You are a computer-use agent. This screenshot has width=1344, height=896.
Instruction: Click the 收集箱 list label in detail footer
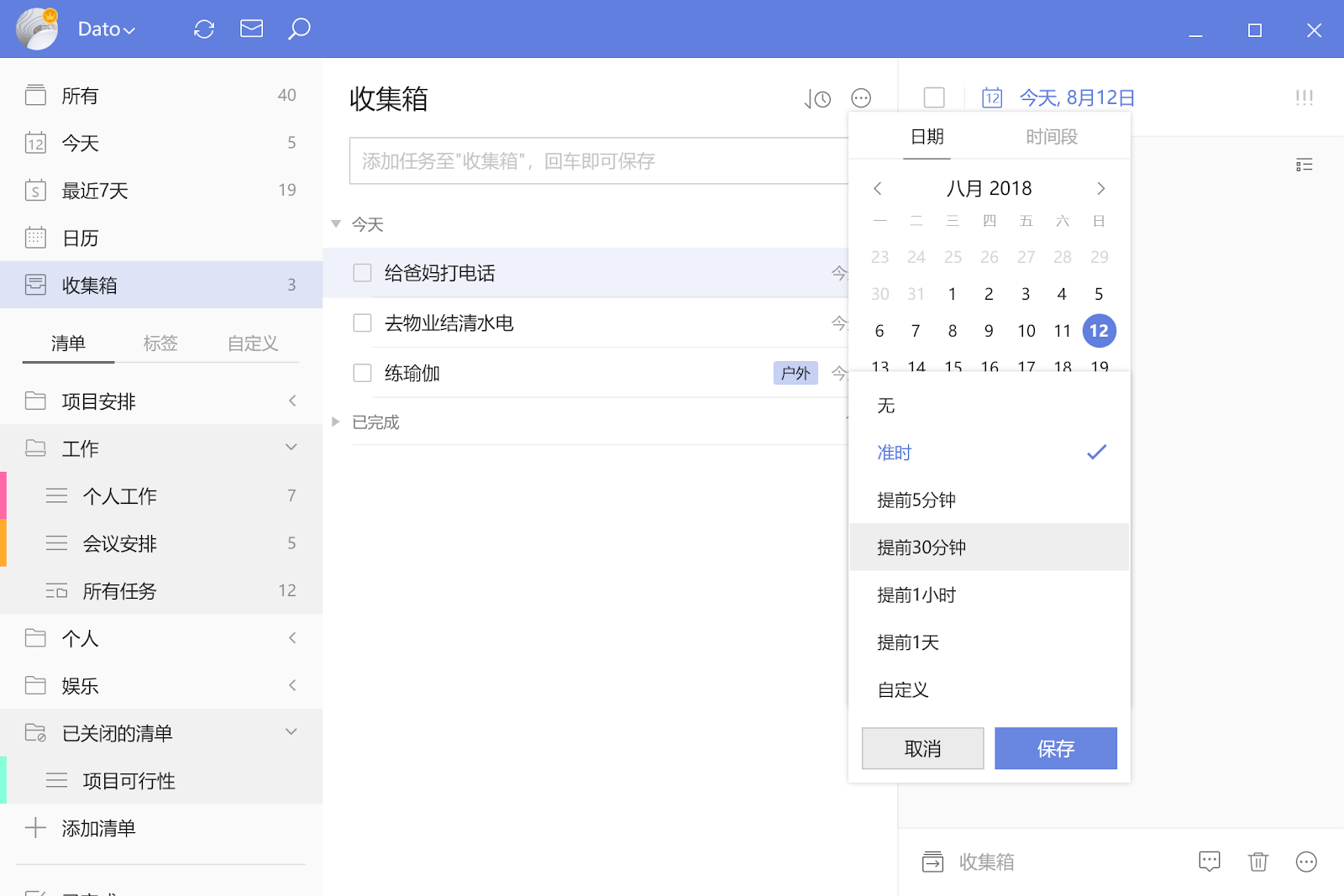tap(987, 862)
